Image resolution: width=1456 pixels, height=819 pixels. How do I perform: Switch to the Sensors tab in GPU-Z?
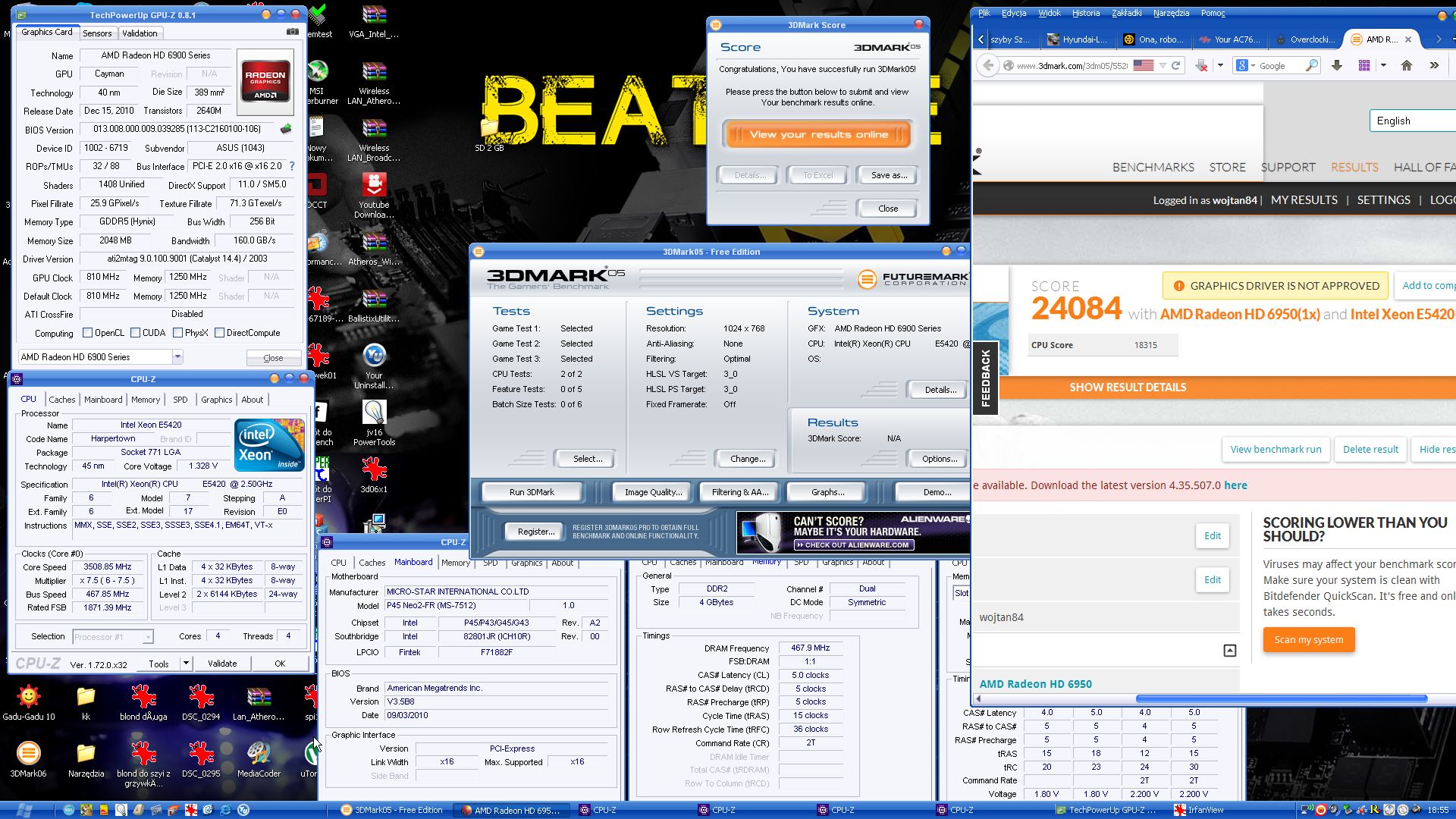(97, 33)
